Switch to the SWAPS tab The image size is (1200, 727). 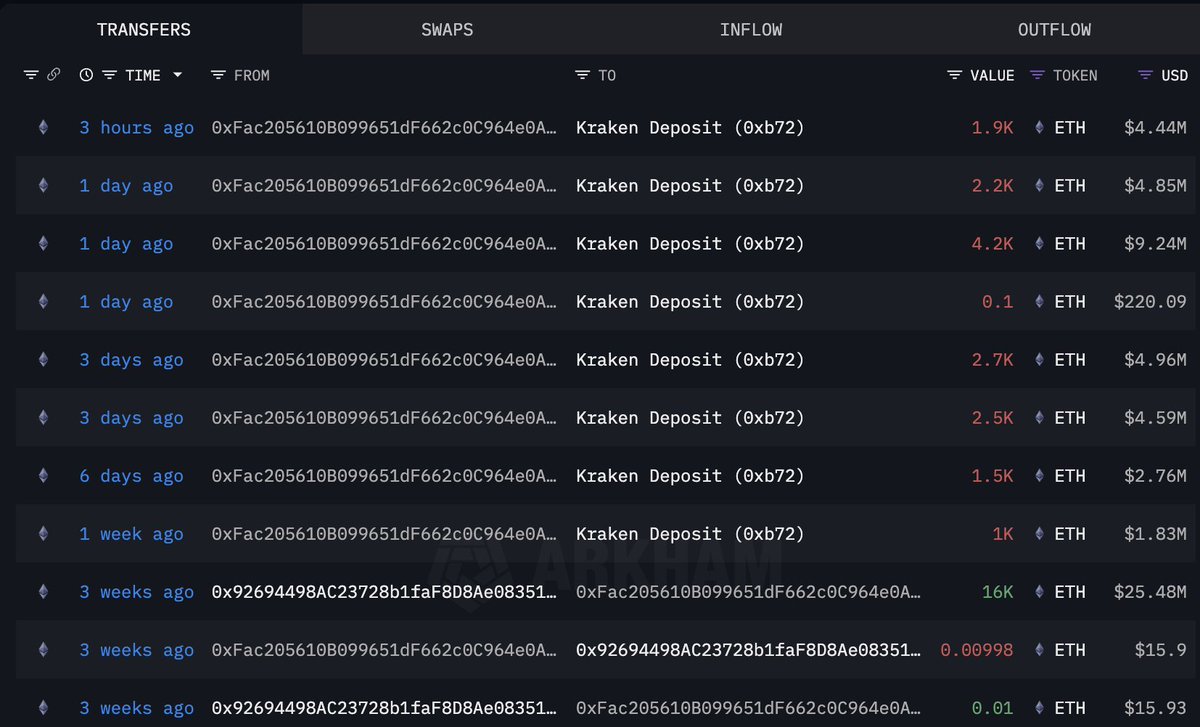click(x=447, y=29)
